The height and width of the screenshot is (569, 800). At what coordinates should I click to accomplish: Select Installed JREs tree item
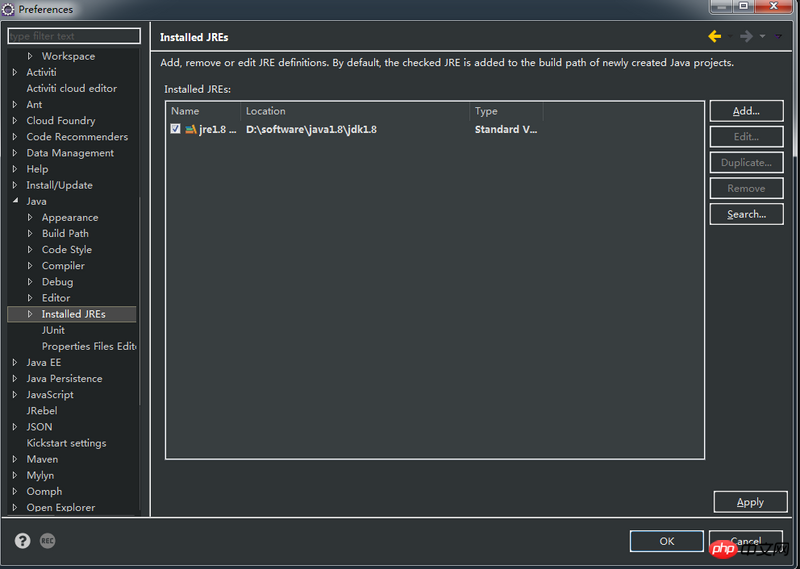[x=73, y=314]
